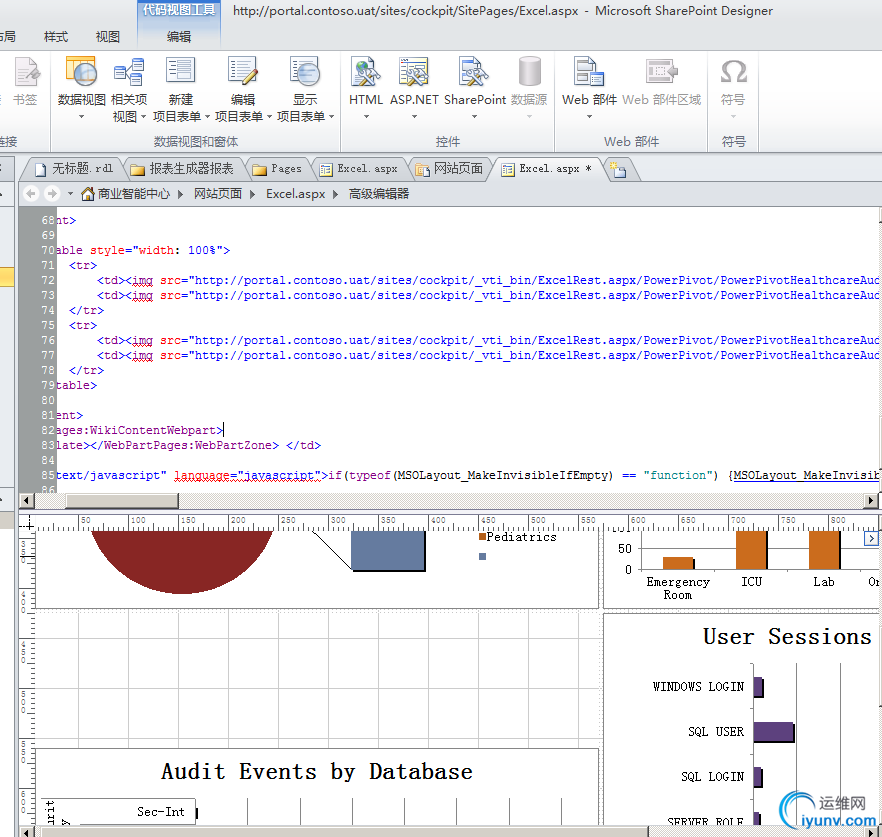The height and width of the screenshot is (837, 882).
Task: Click the 'Audit Events by Database' chart title
Action: click(x=317, y=772)
